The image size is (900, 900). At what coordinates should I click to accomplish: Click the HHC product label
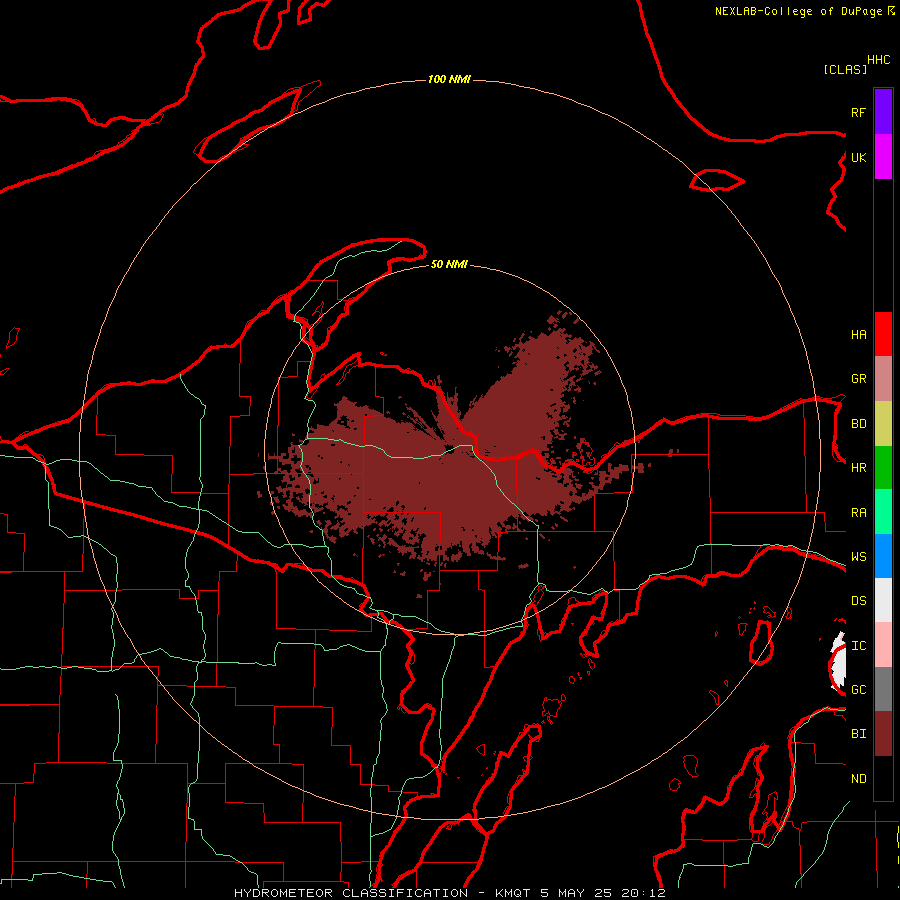point(878,60)
